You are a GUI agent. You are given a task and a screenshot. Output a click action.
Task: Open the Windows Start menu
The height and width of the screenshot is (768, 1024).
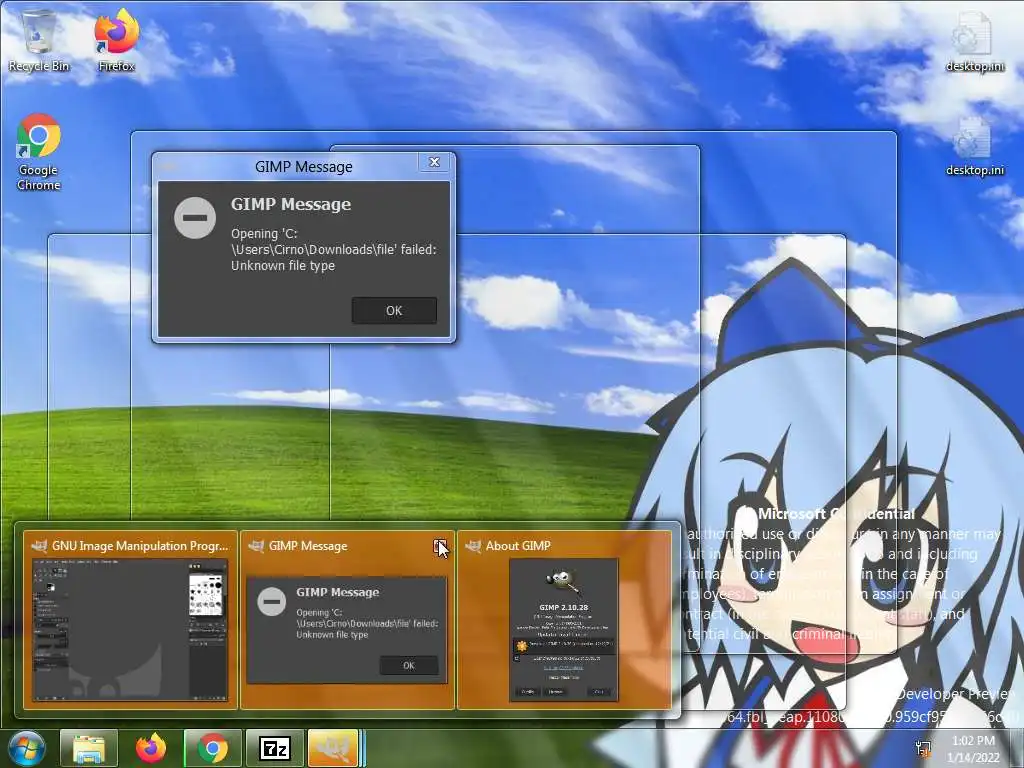click(26, 748)
